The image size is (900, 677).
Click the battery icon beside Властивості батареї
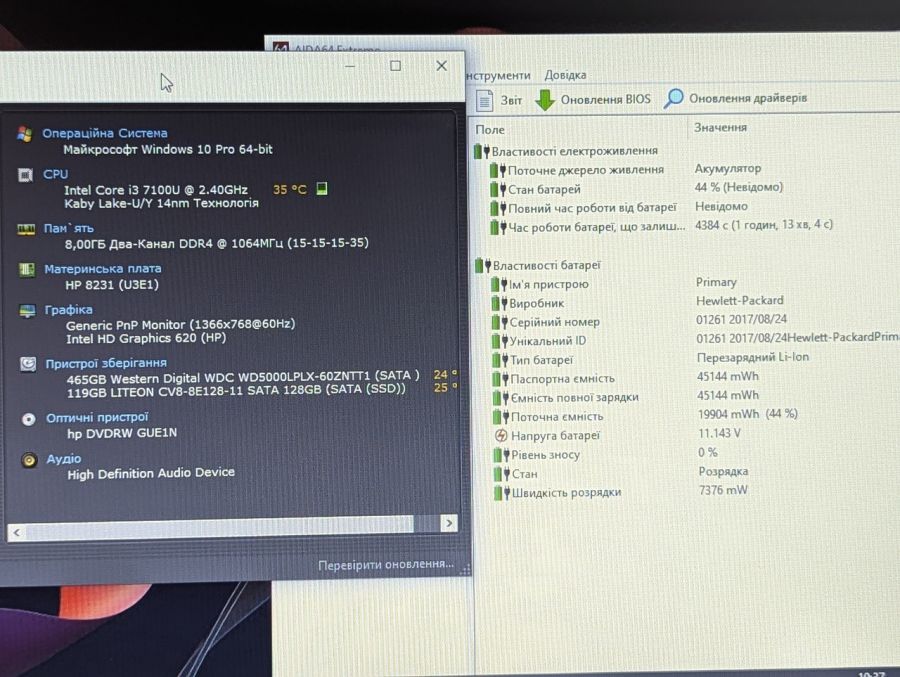[x=483, y=265]
